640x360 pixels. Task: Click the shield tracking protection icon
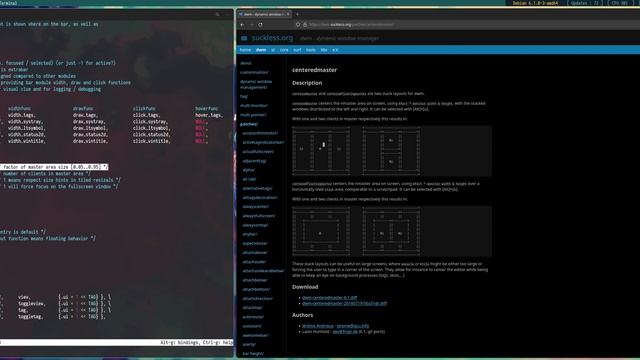pos(298,24)
